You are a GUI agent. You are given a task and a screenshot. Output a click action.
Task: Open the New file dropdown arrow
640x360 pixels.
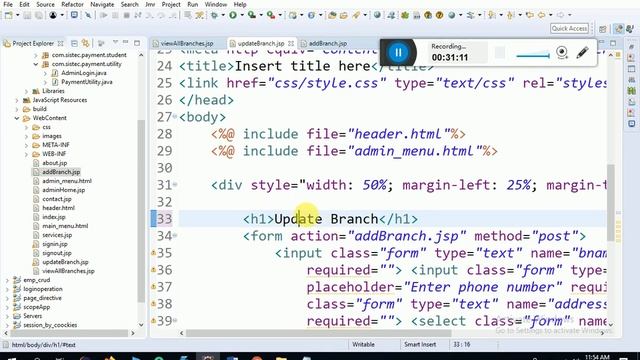pyautogui.click(x=18, y=15)
